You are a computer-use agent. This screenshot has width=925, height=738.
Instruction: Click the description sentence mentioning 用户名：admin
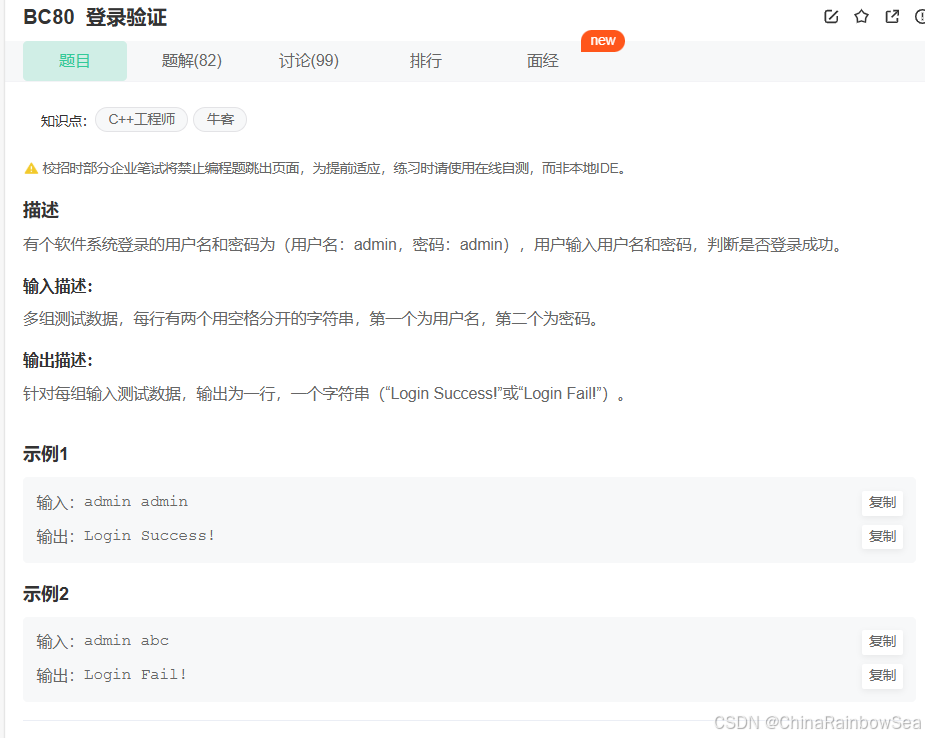tap(434, 245)
